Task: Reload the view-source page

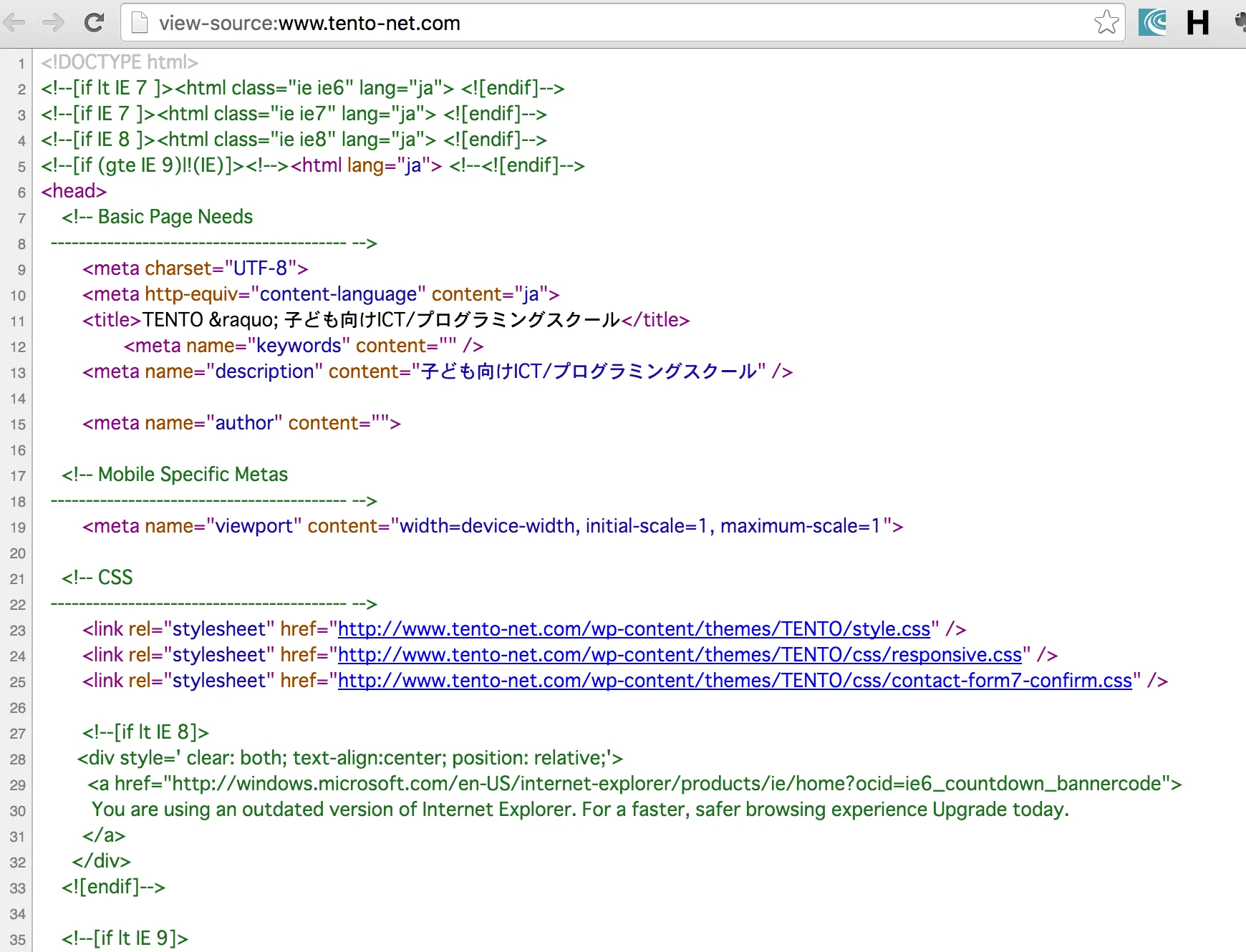Action: point(94,23)
